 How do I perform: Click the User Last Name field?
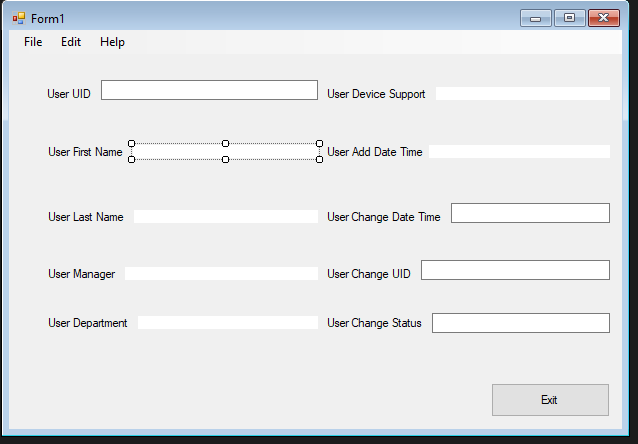(226, 217)
